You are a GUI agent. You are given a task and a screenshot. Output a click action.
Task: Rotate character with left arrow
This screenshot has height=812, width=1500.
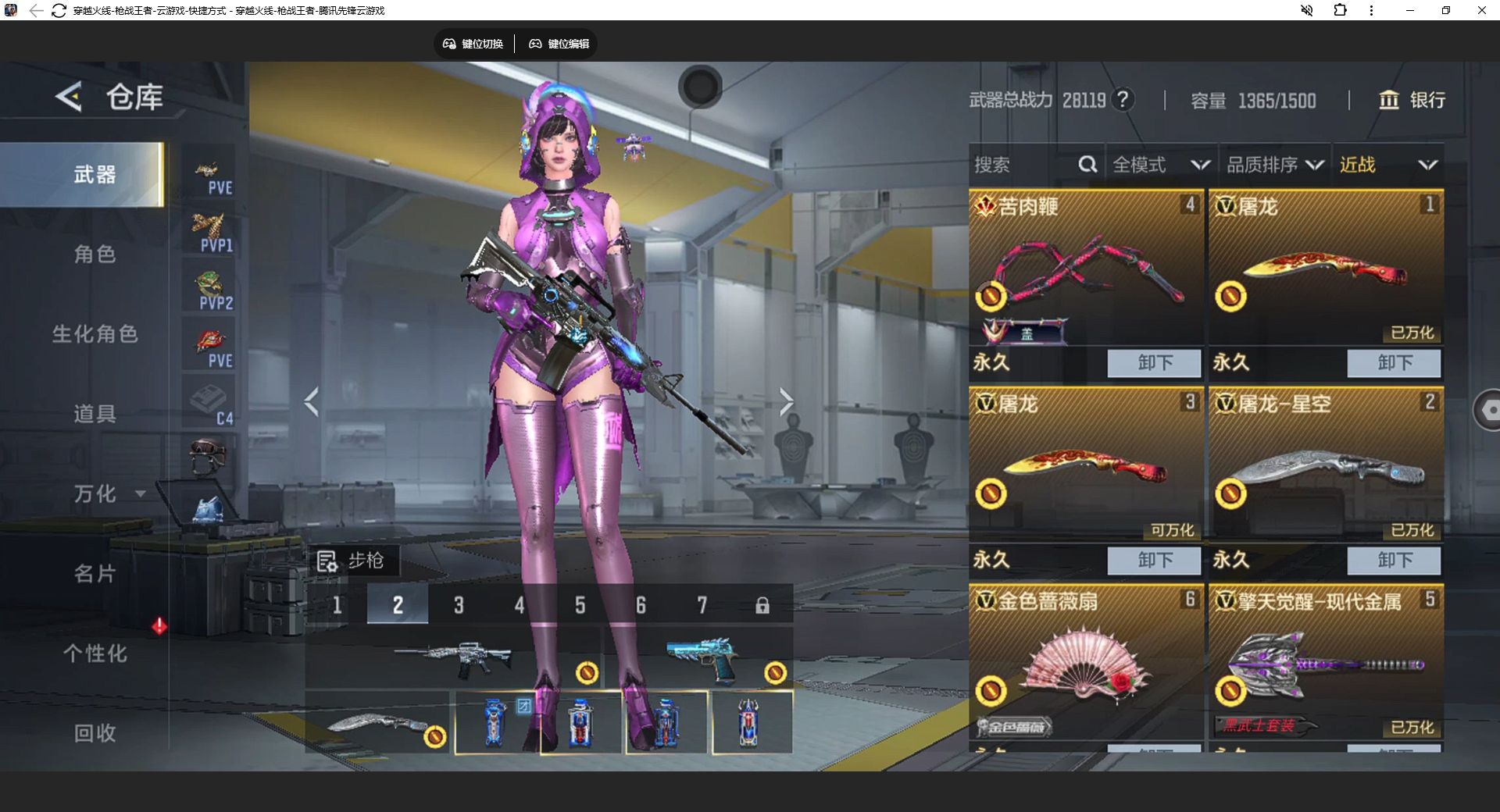(312, 402)
